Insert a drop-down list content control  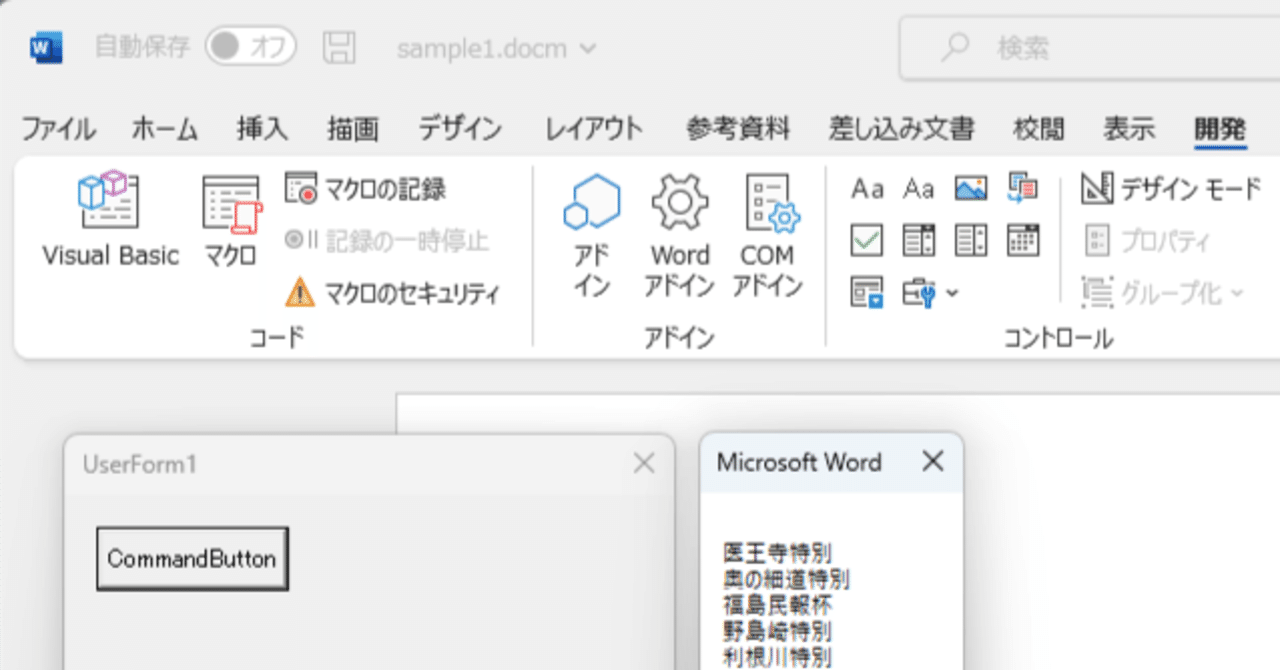[970, 240]
